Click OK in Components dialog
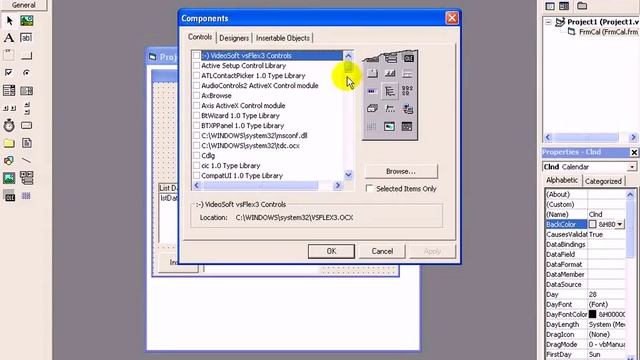 331,251
